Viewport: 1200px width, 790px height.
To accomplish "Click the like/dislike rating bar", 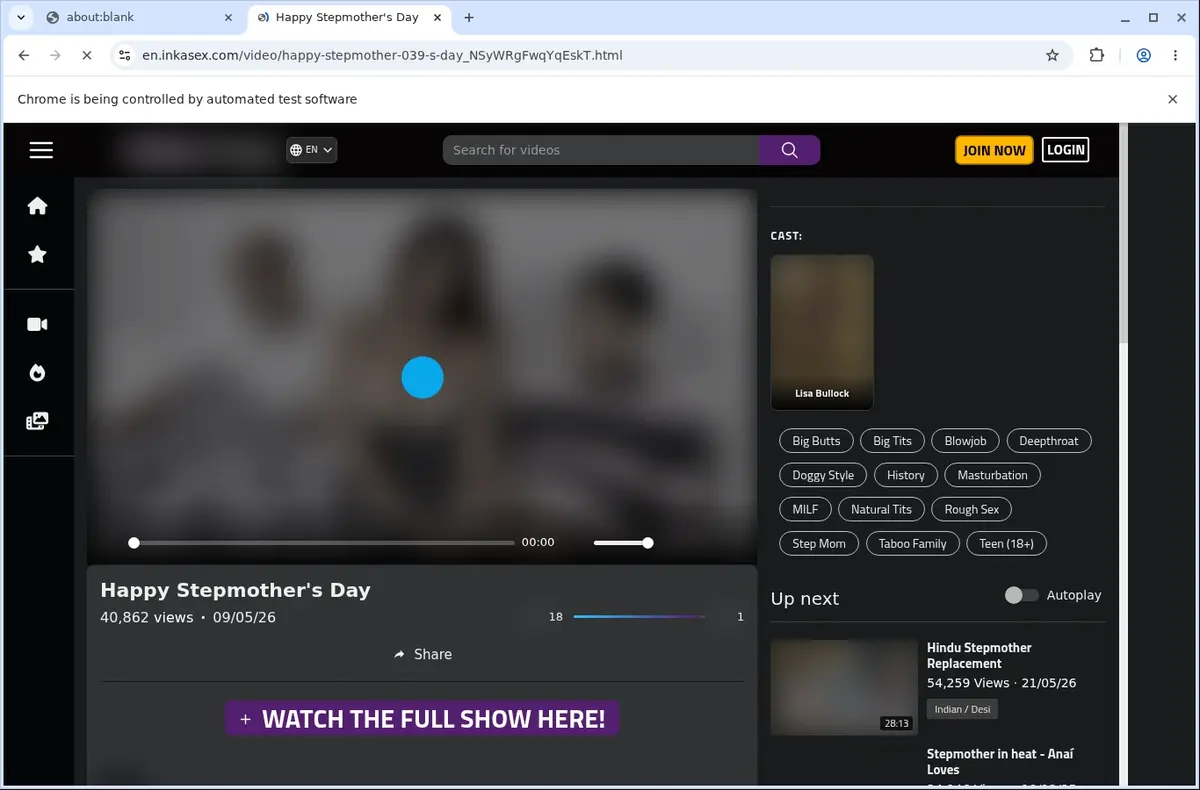I will (x=639, y=617).
